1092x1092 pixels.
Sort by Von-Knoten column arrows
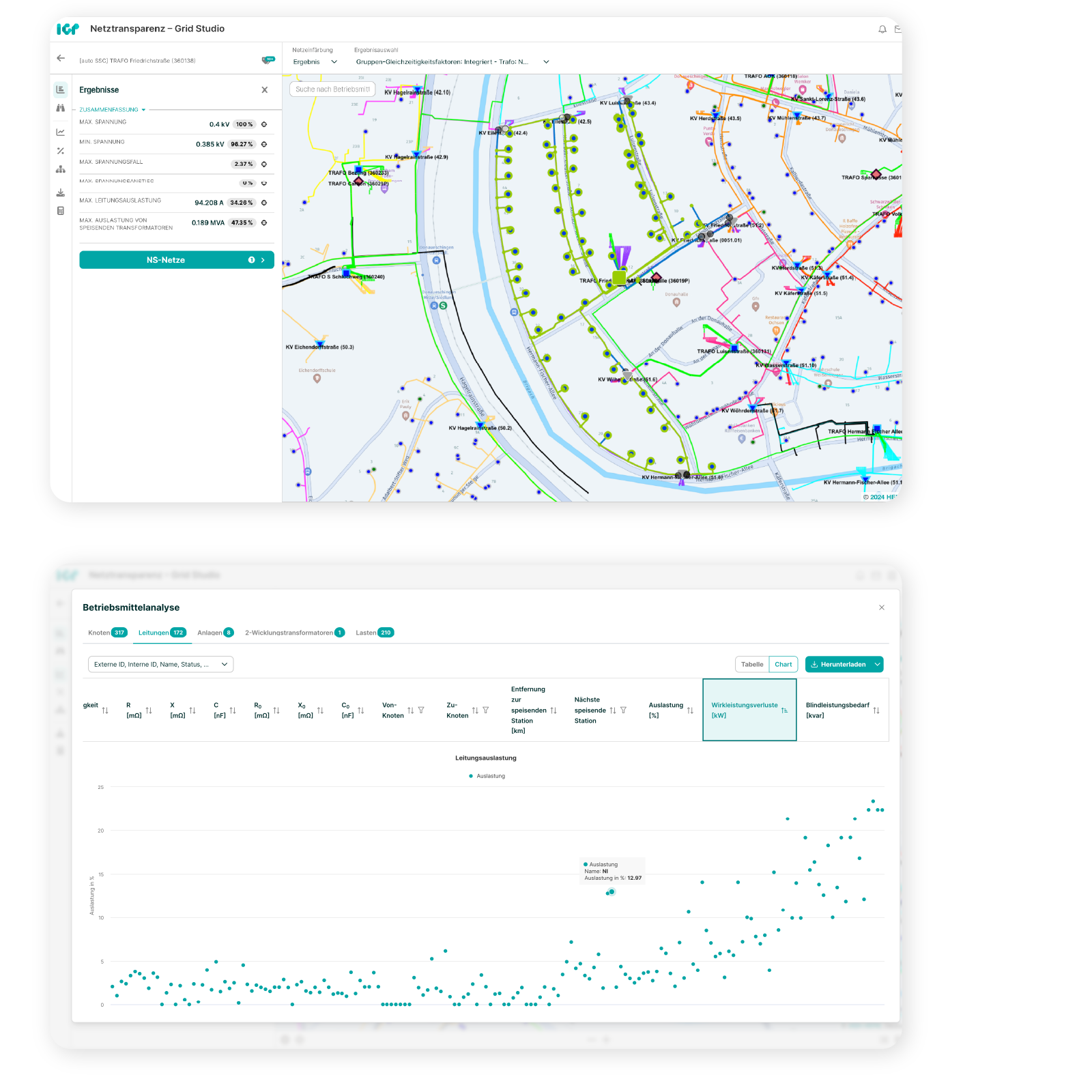tap(410, 710)
